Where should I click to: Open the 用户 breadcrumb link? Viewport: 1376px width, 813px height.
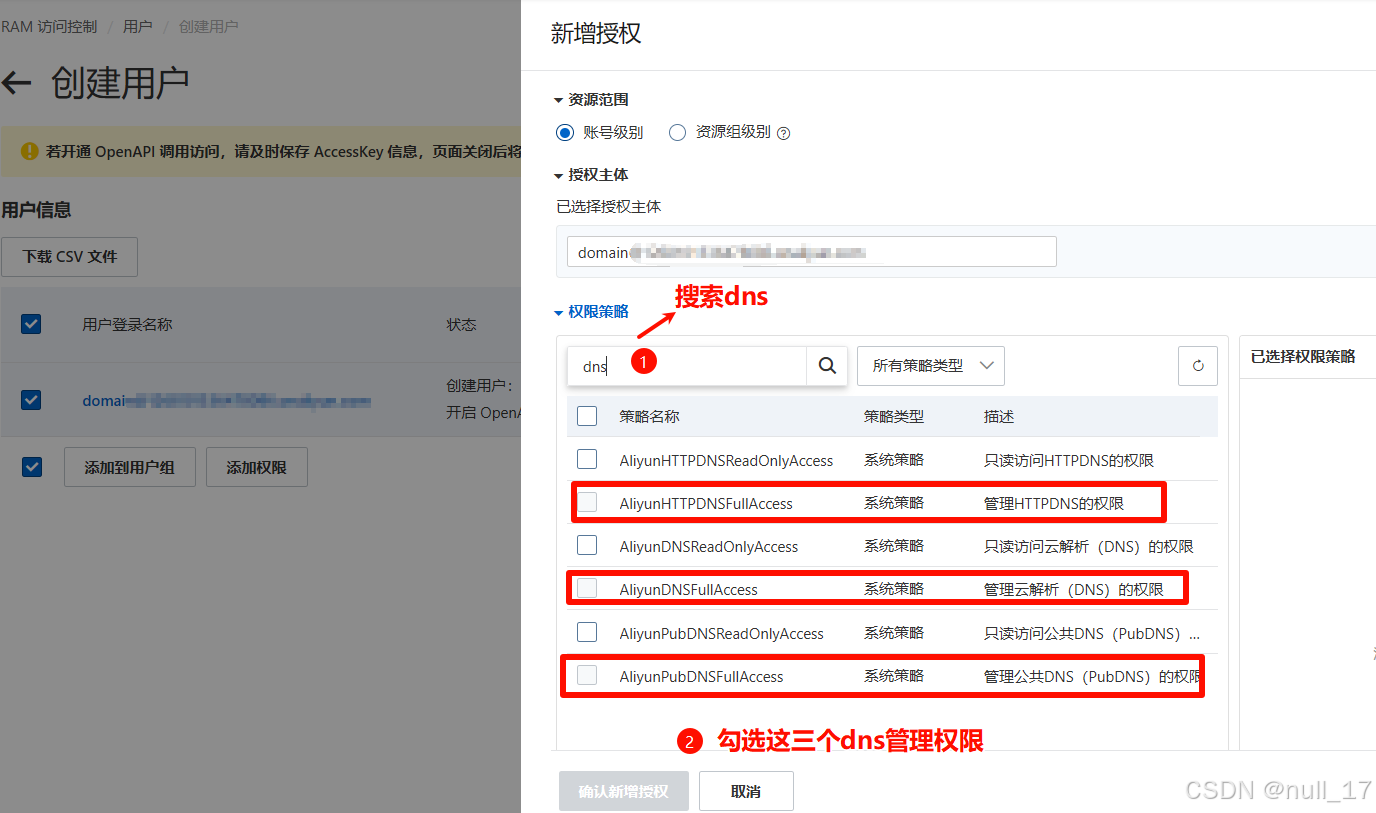[137, 26]
